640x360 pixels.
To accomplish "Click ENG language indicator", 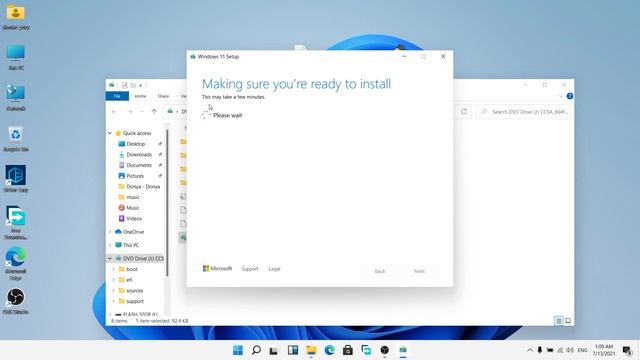I will 582,350.
